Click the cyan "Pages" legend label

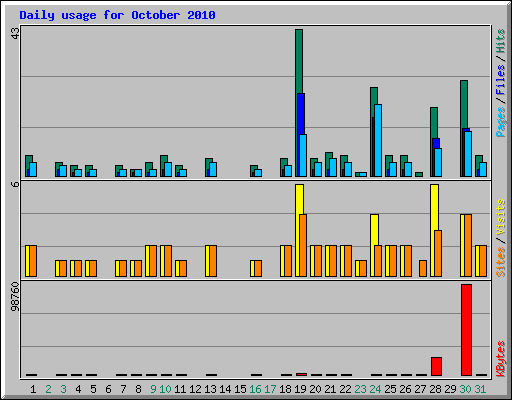click(501, 122)
